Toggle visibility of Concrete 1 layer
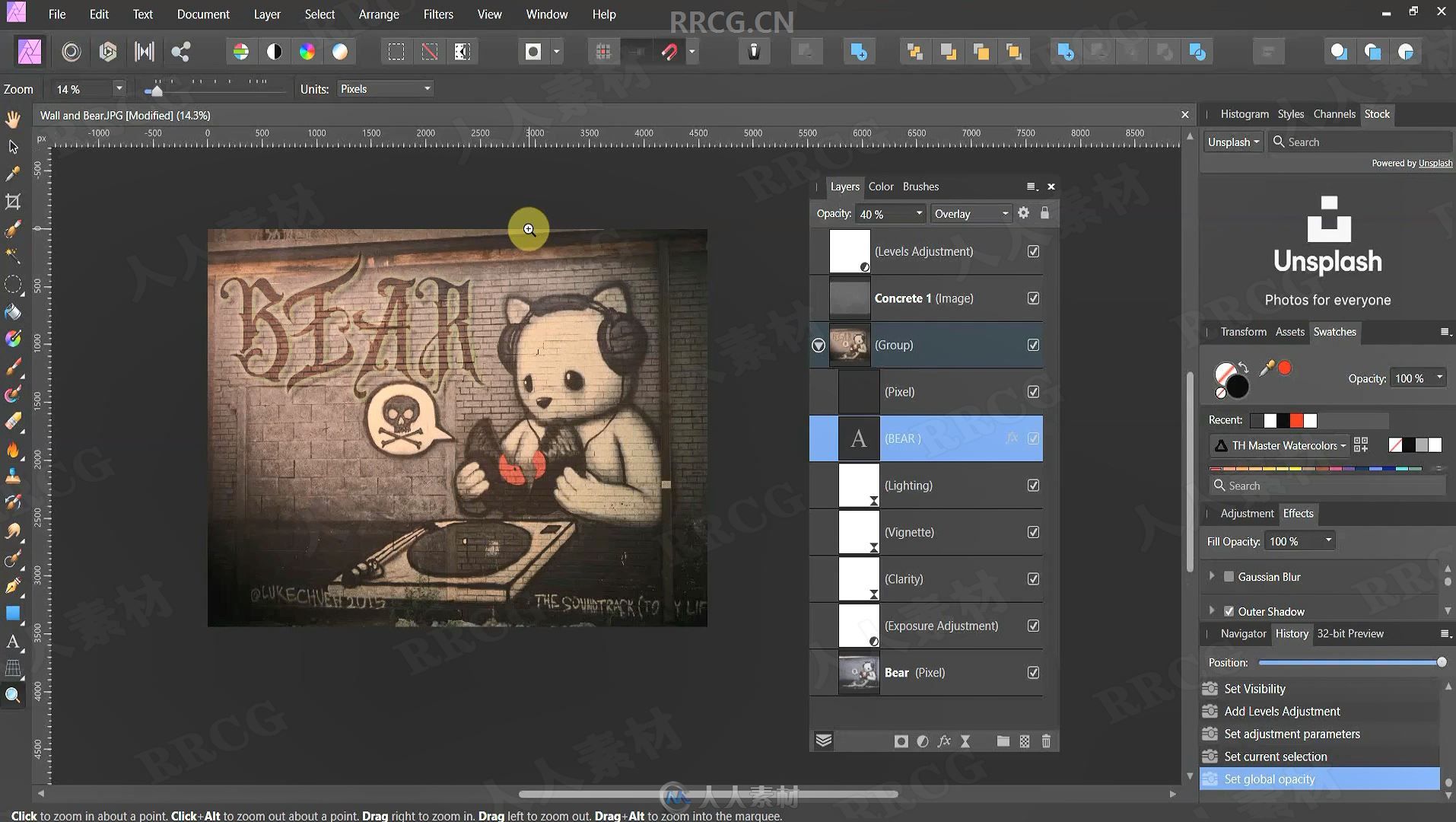The width and height of the screenshot is (1456, 822). click(1033, 298)
